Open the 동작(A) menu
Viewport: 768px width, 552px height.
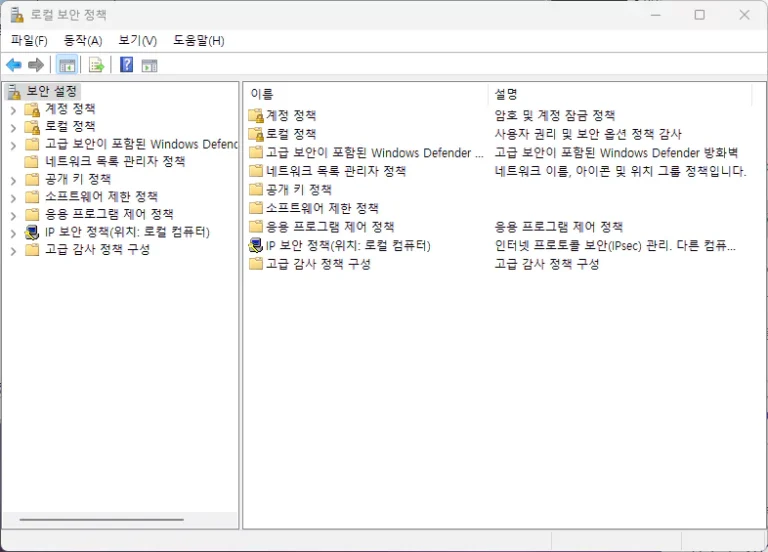point(83,41)
